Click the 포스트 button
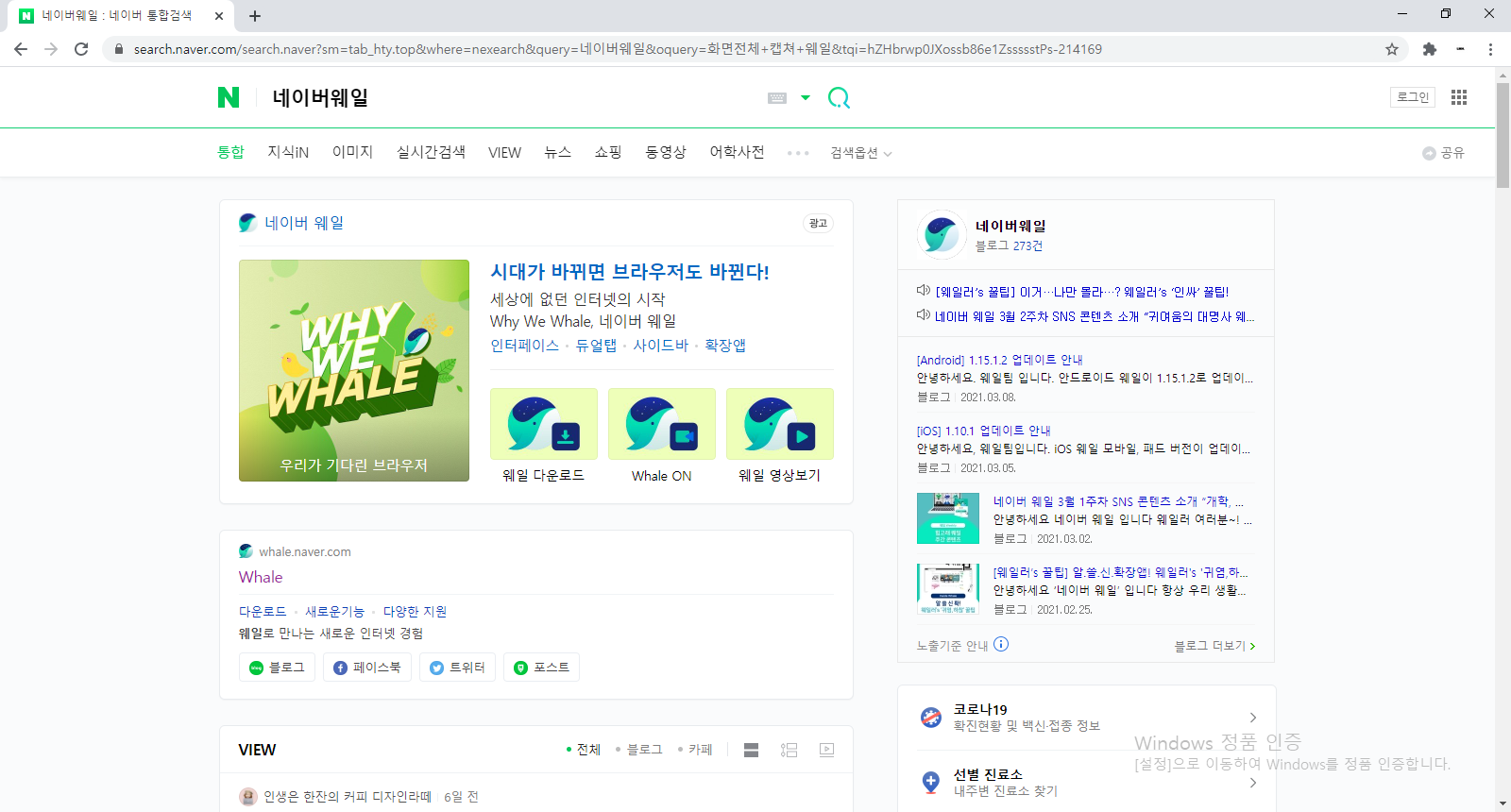Viewport: 1511px width, 812px height. pos(542,668)
